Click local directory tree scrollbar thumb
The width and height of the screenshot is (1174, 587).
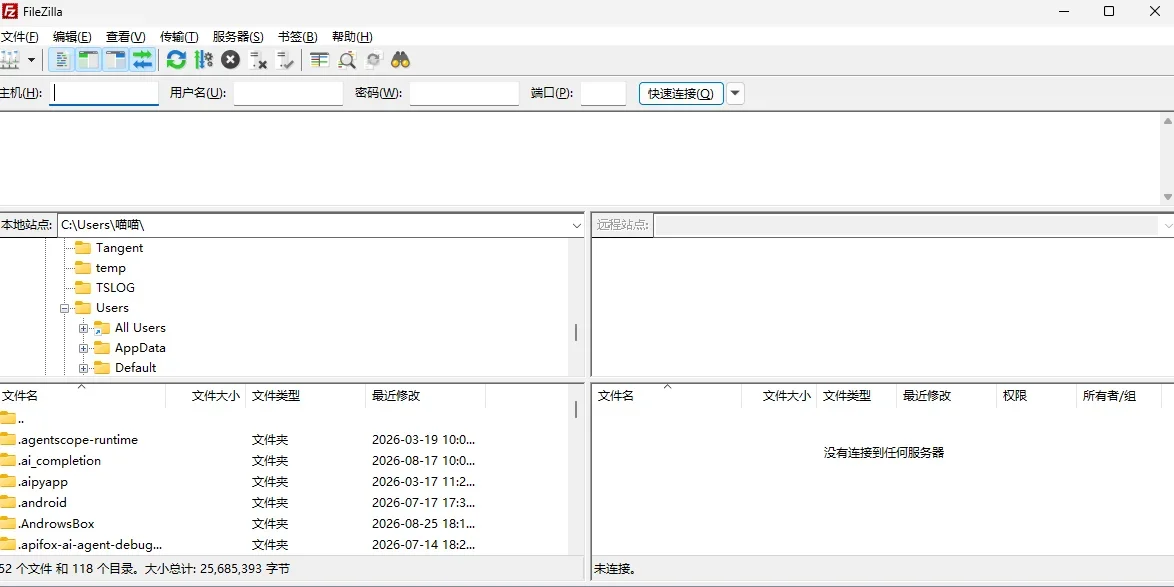coord(576,332)
